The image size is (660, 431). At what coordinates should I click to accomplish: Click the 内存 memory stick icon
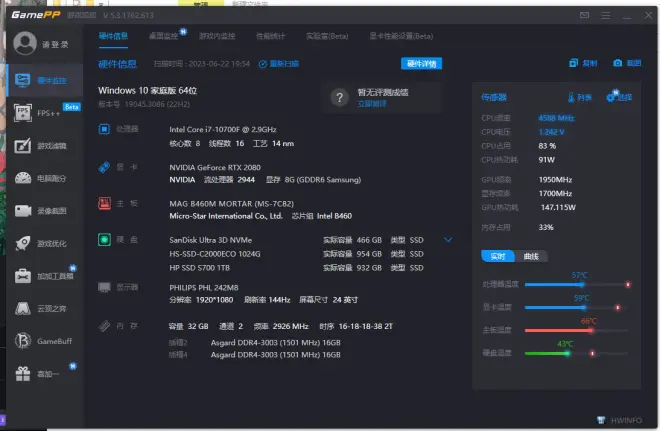click(x=104, y=326)
